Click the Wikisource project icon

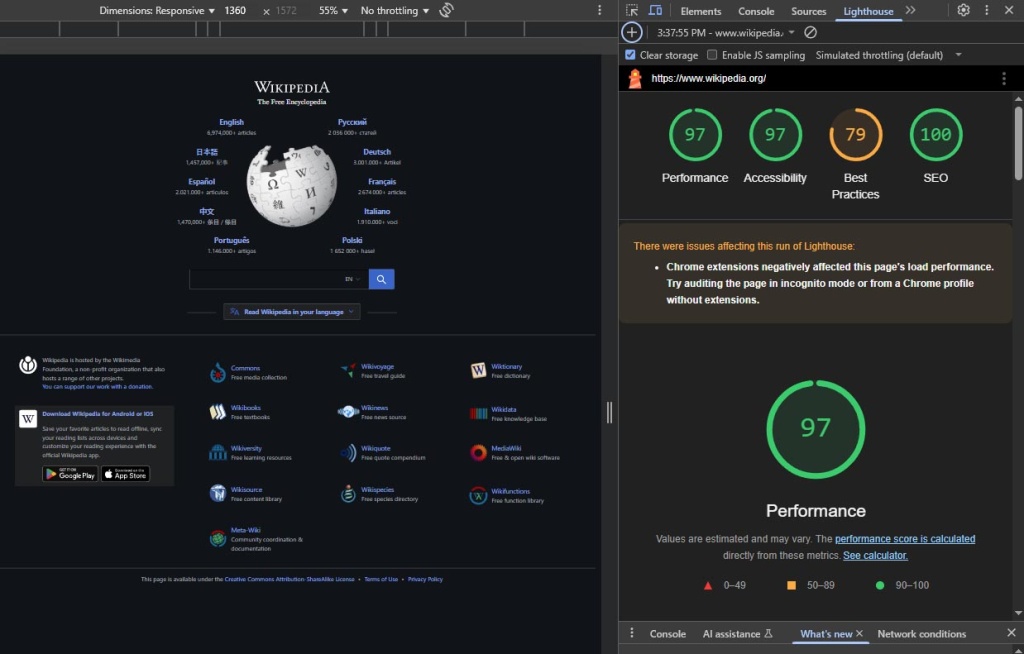(x=217, y=493)
